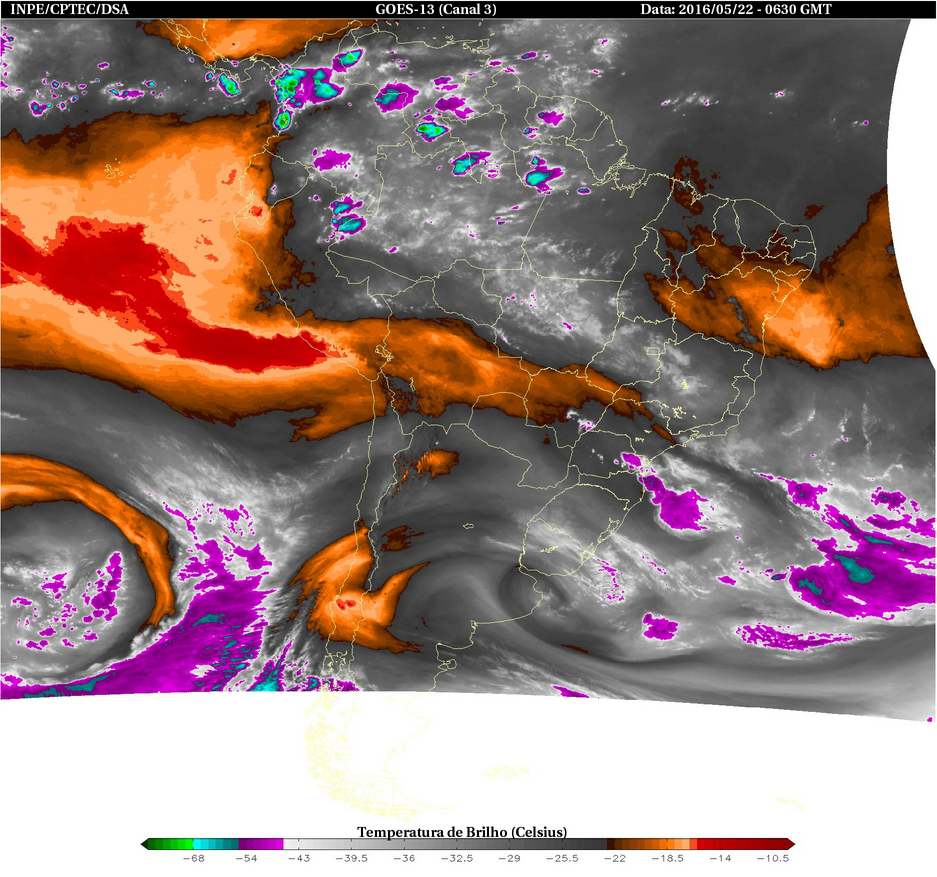This screenshot has width=937, height=877.
Task: Click the date 2016/05/22 - 0630 GMT label
Action: (x=736, y=10)
